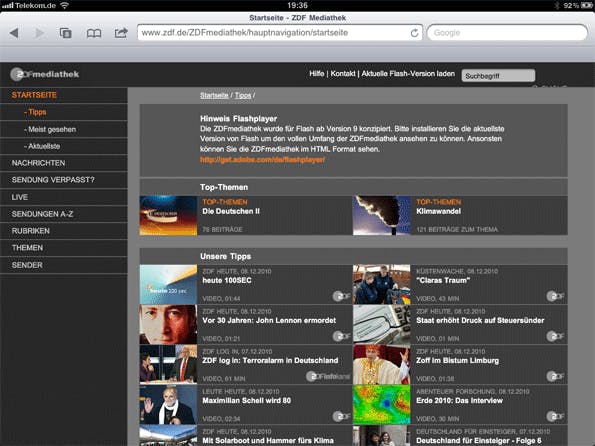Click the ZDF logo on Steuersünder row
The width and height of the screenshot is (595, 446).
(556, 336)
